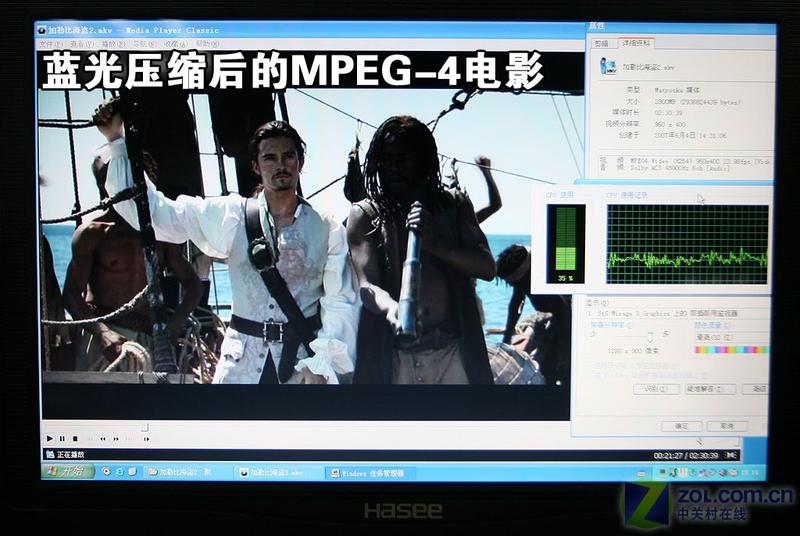Click the seek bar thumb in Media Player Classic
Viewport: 800px width, 536px height.
145,427
